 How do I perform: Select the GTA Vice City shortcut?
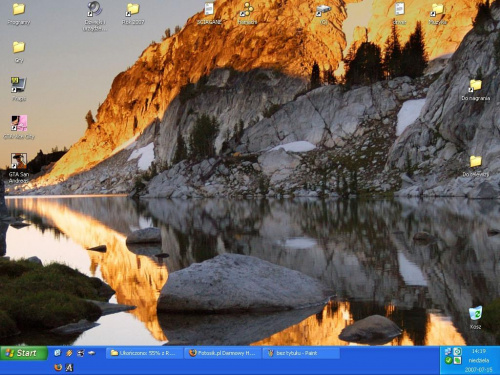pos(19,127)
